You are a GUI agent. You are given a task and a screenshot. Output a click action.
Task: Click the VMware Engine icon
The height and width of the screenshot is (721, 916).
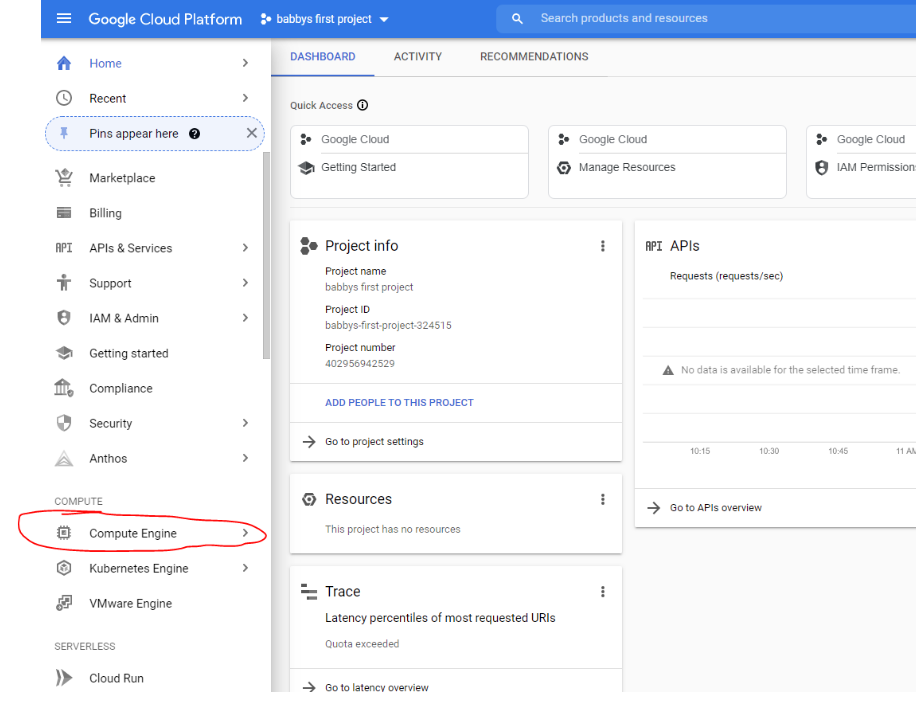point(64,603)
